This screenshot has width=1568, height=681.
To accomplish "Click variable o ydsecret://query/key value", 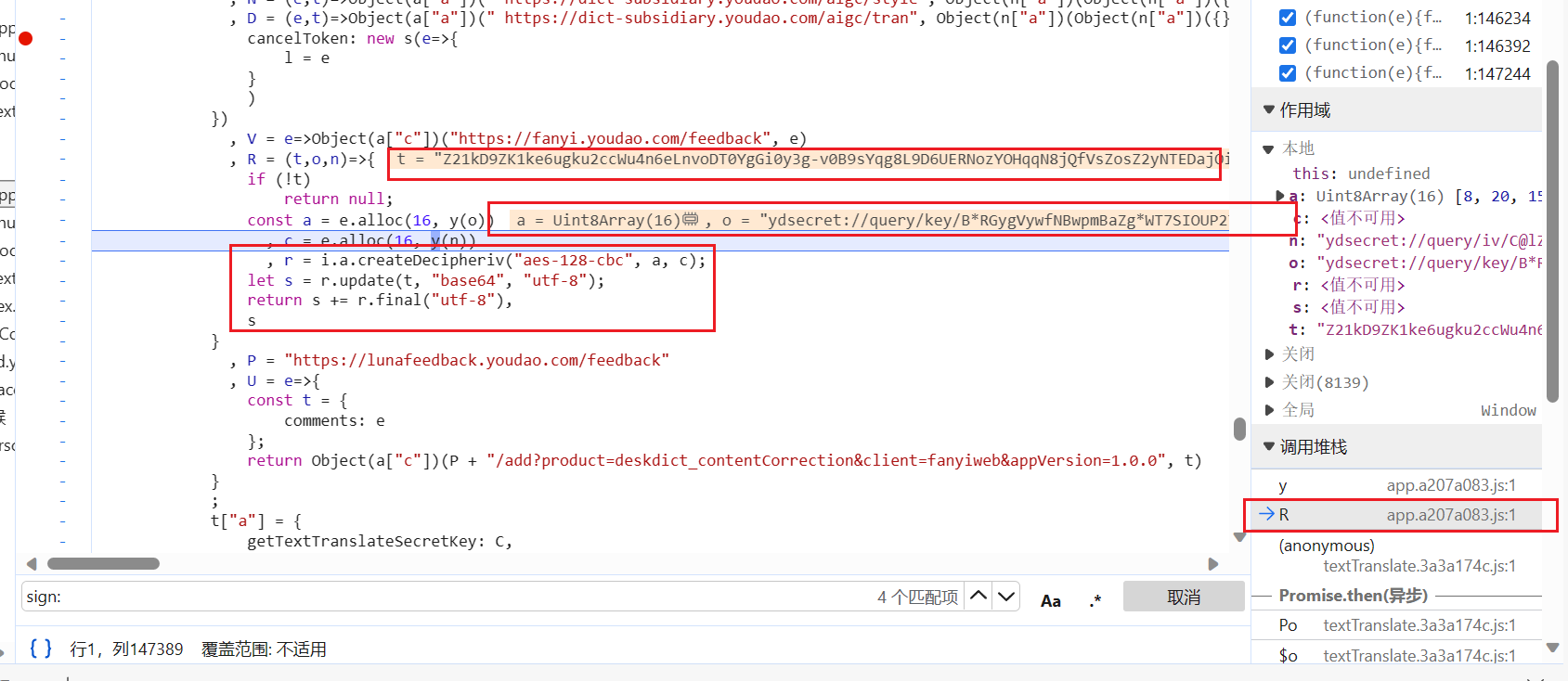I will coord(1429,263).
